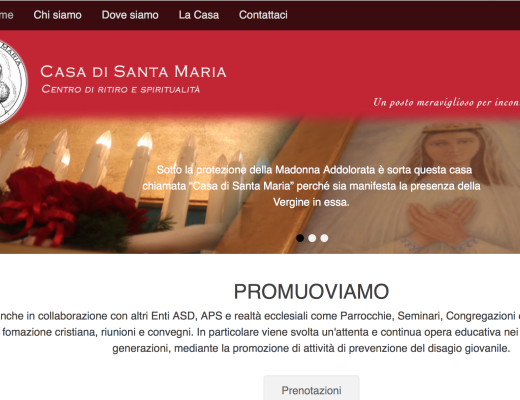The height and width of the screenshot is (400, 520).
Task: Click the circular Santa Maria seal logo
Action: pos(12,83)
